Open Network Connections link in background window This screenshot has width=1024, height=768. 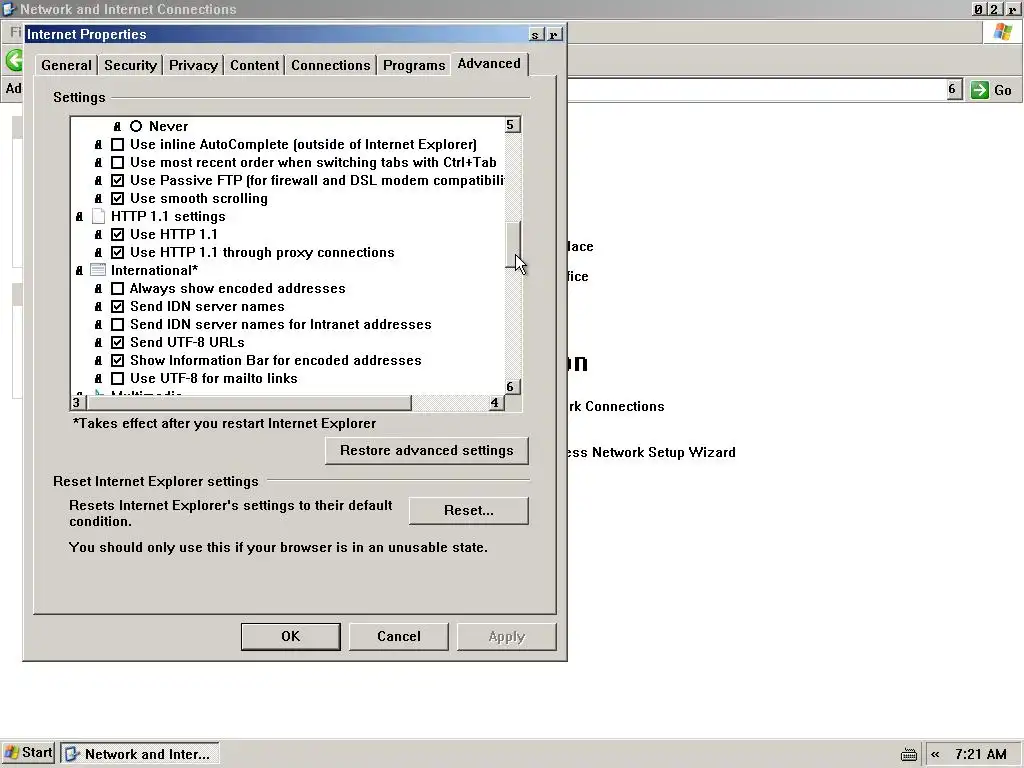pos(616,406)
